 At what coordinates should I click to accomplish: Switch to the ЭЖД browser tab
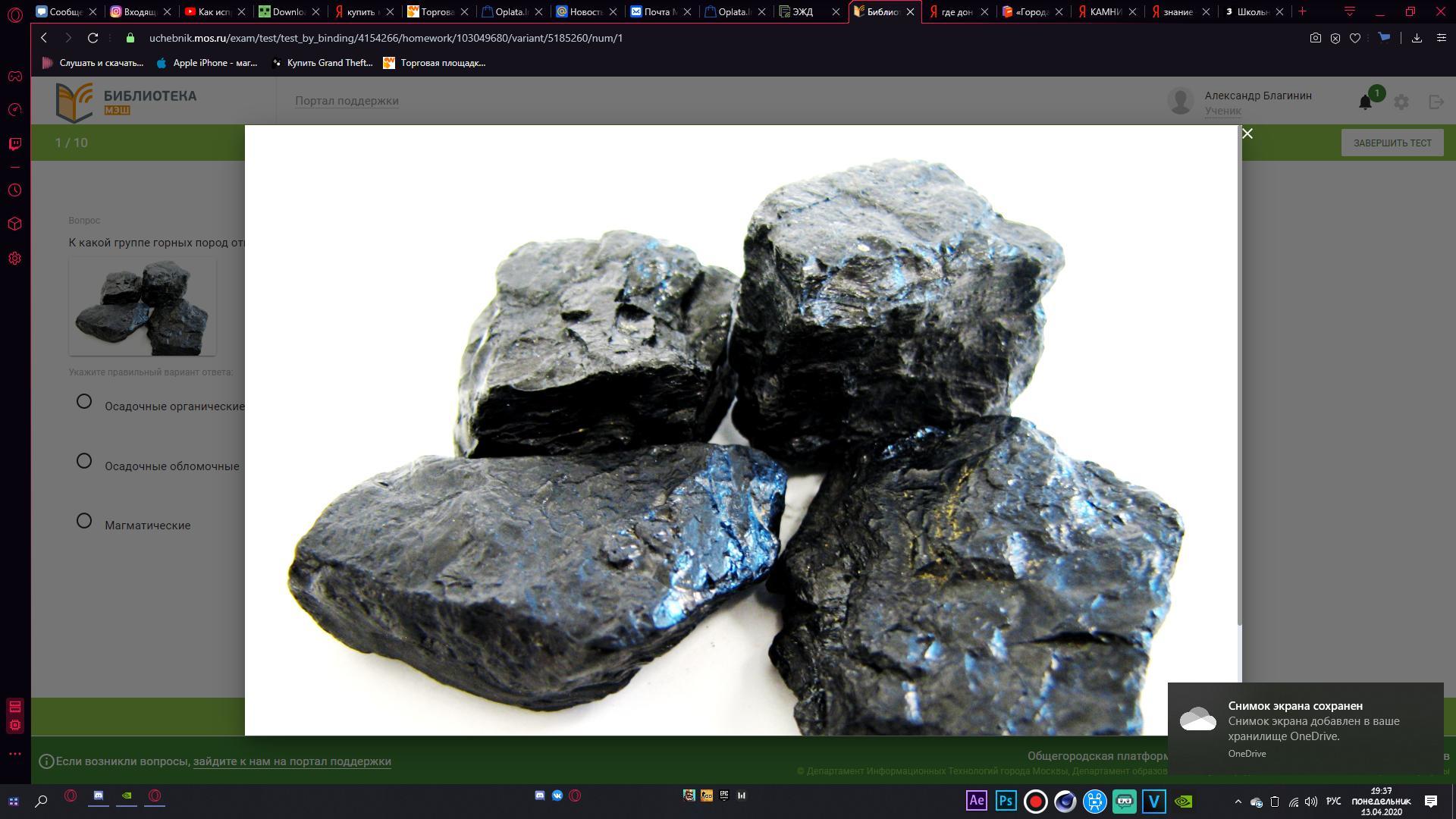point(803,11)
